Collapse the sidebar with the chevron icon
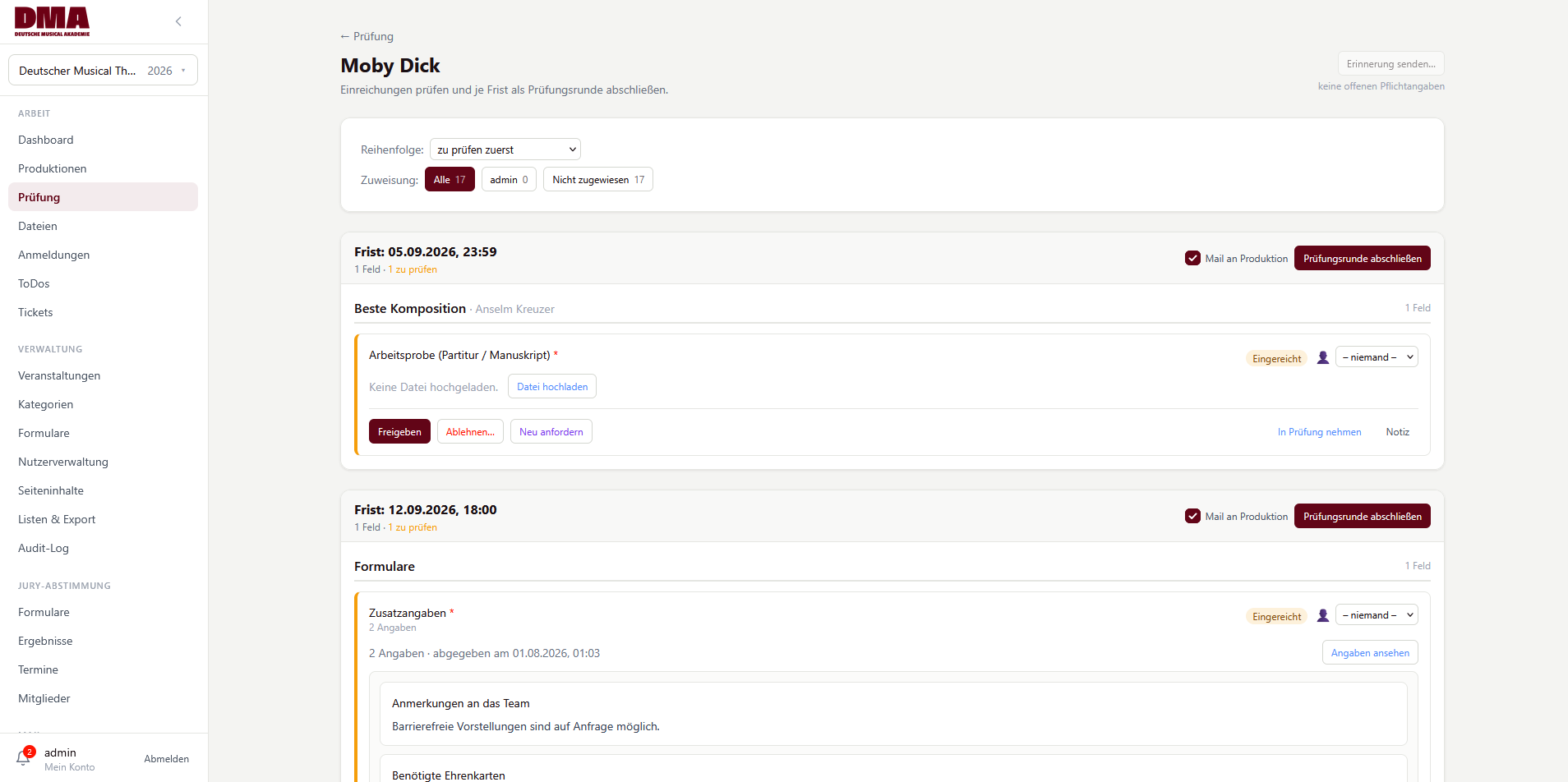The width and height of the screenshot is (1568, 782). 178,21
